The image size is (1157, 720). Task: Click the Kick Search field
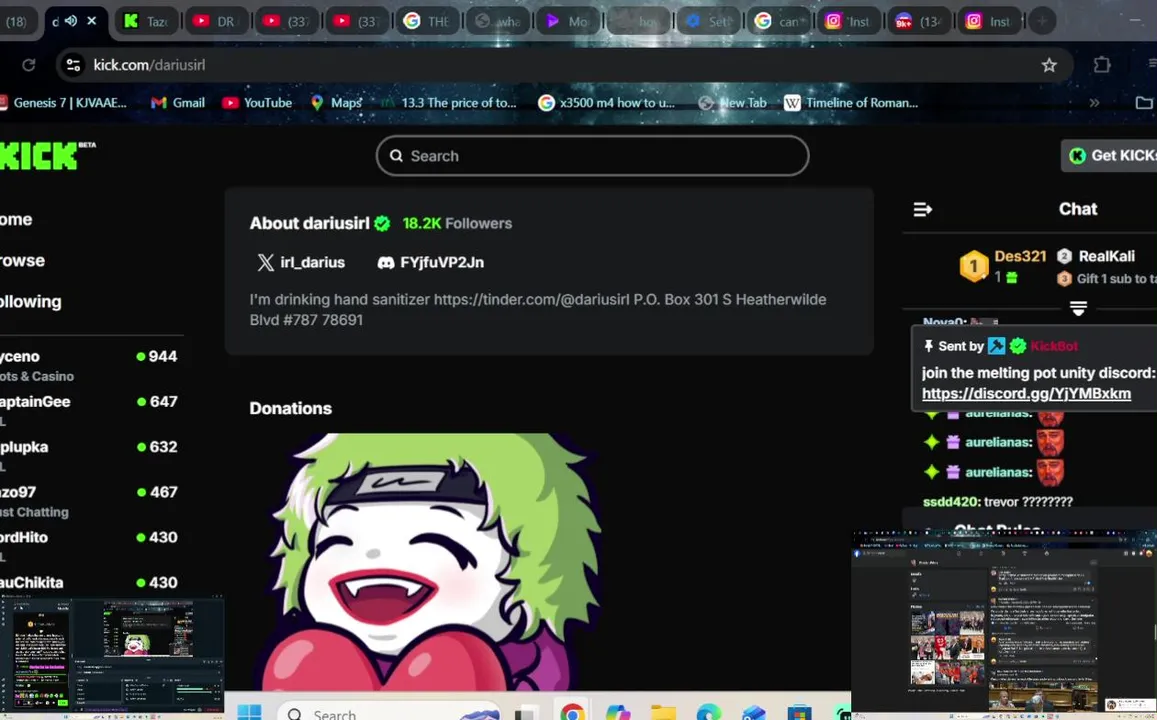click(593, 156)
